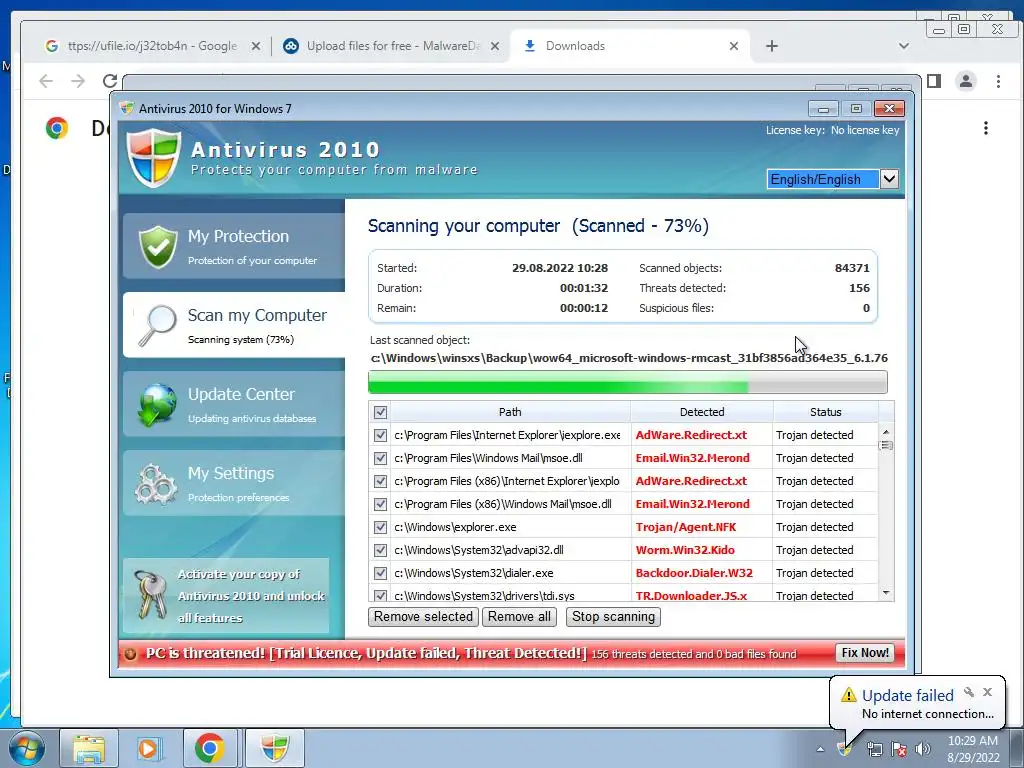
Task: Click the Remove selected button
Action: click(423, 616)
